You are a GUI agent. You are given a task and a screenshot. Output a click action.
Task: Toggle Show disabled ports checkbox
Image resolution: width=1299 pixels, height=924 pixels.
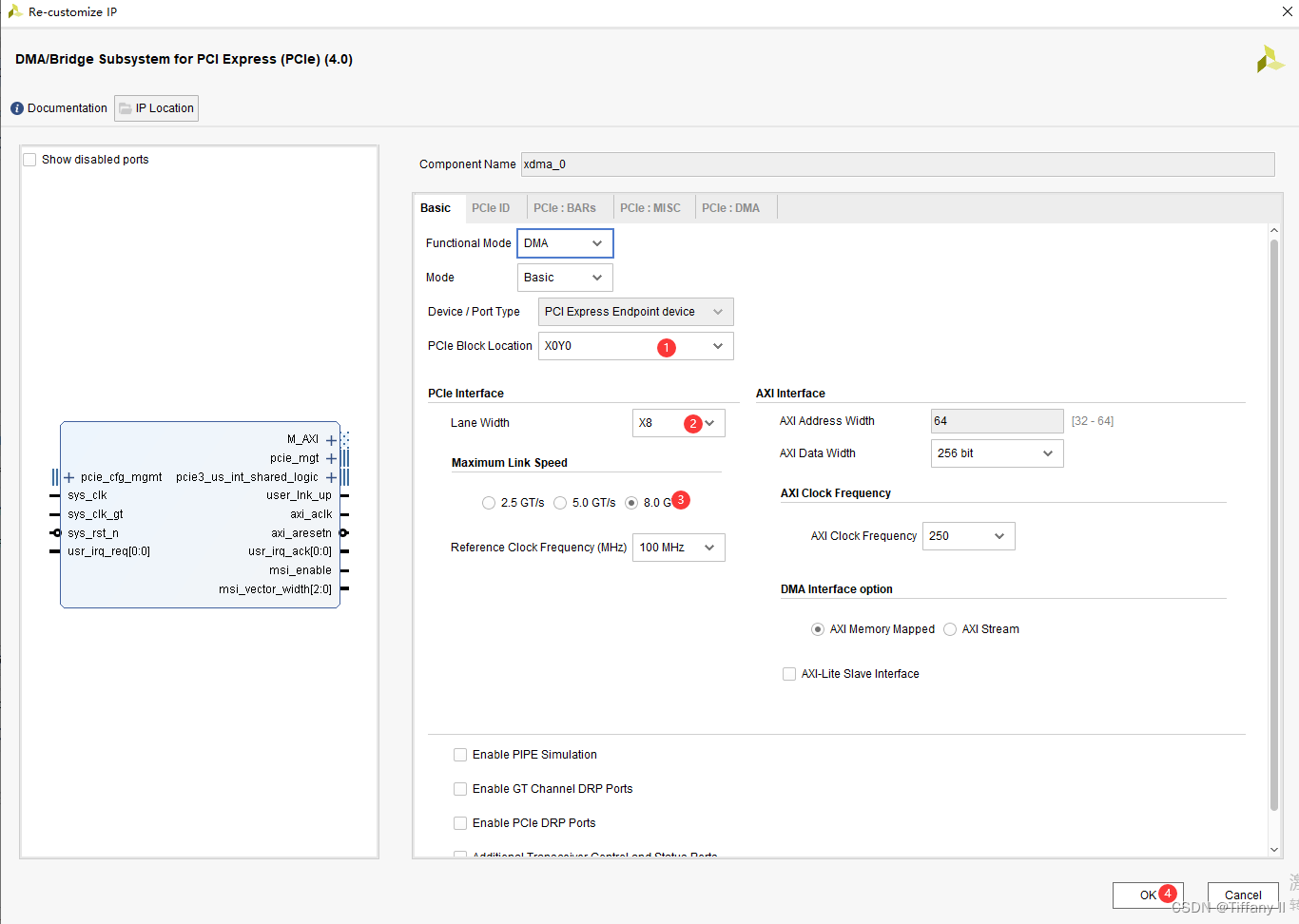tap(29, 160)
